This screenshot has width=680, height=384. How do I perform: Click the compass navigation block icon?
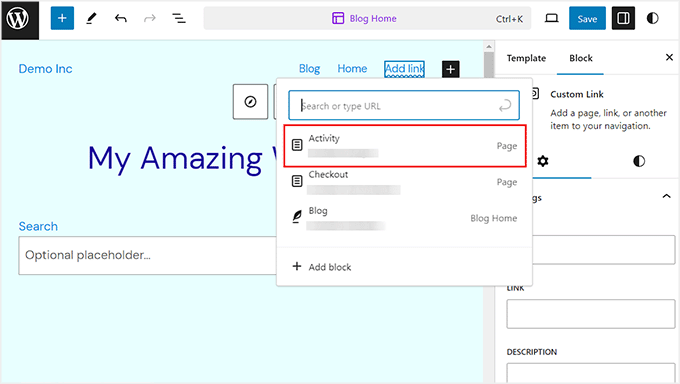tap(250, 102)
